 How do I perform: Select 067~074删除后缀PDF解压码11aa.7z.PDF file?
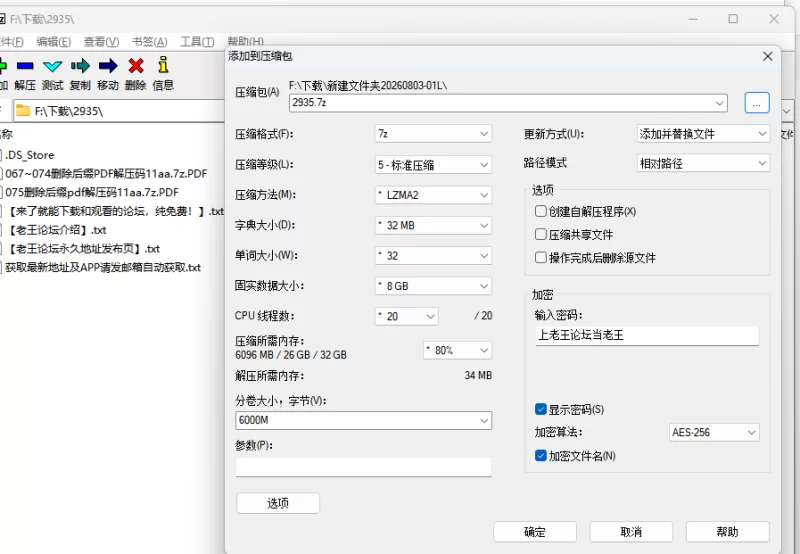[106, 174]
